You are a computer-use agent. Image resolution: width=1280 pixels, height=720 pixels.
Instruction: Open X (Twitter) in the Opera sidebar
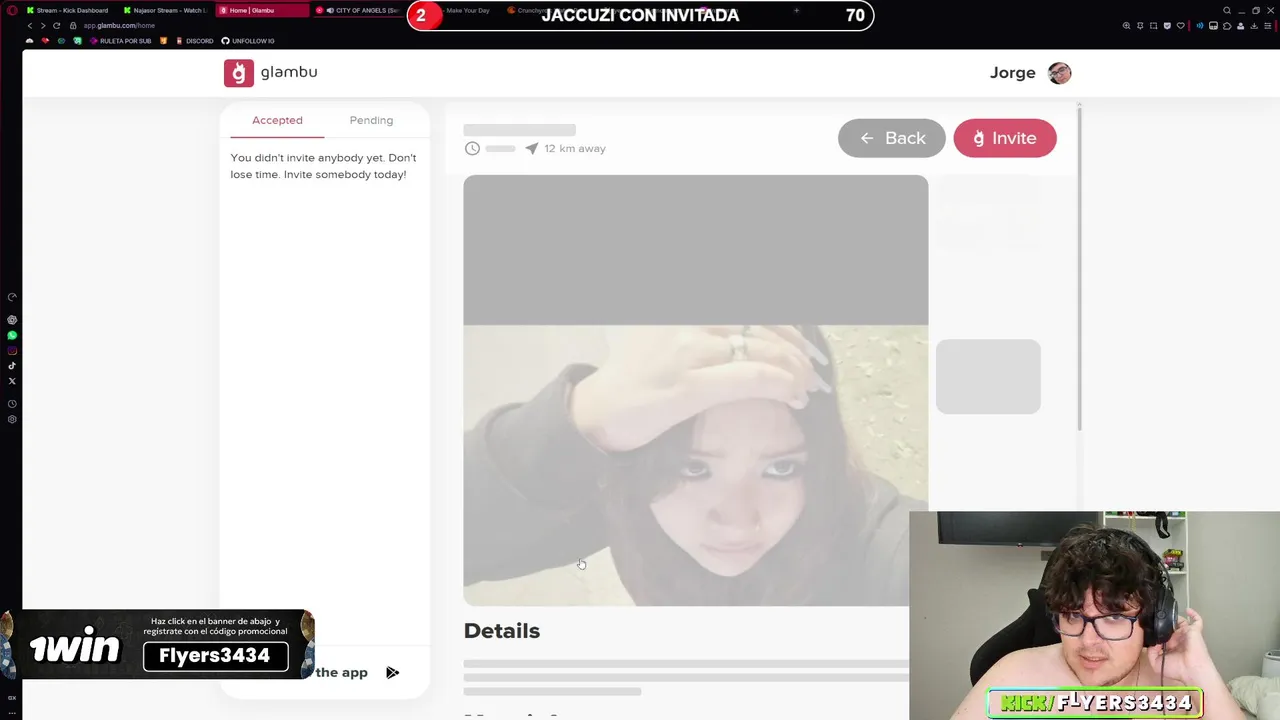[12, 381]
